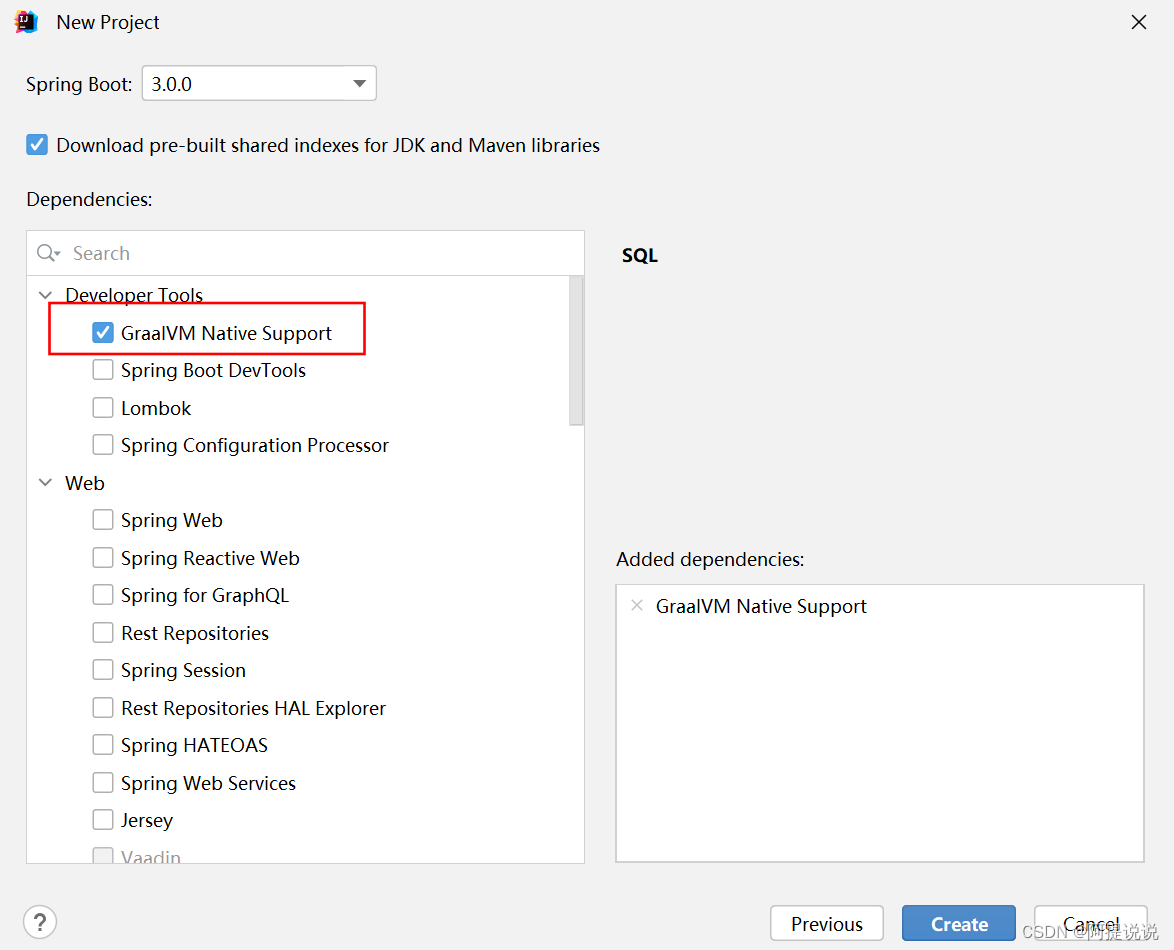
Task: Remove GraalVM Native Support with the X icon
Action: [x=637, y=605]
